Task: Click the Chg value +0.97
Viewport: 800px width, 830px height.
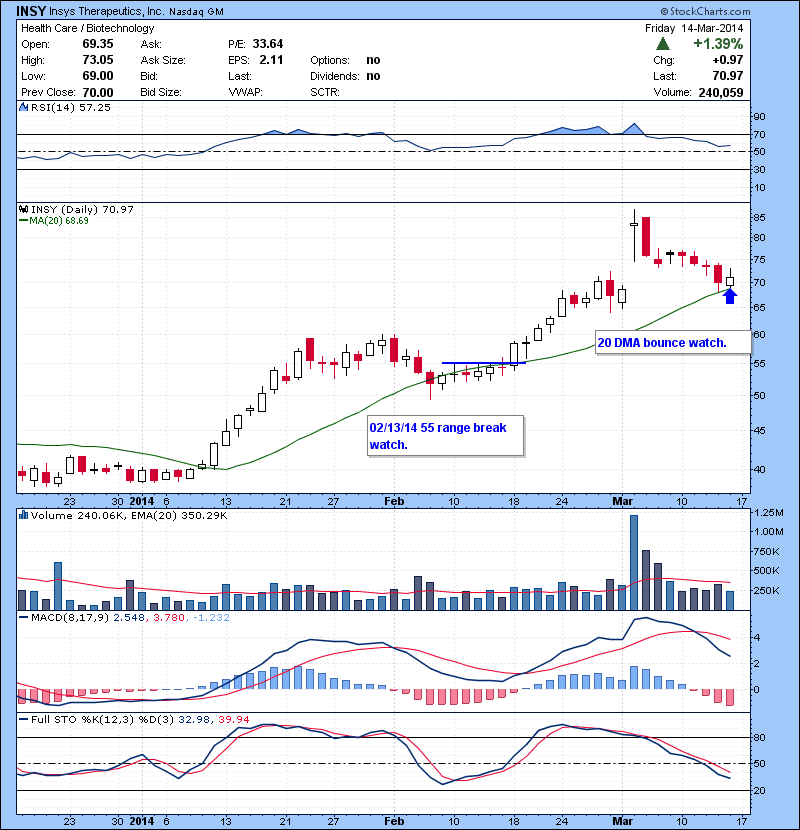Action: [x=728, y=60]
